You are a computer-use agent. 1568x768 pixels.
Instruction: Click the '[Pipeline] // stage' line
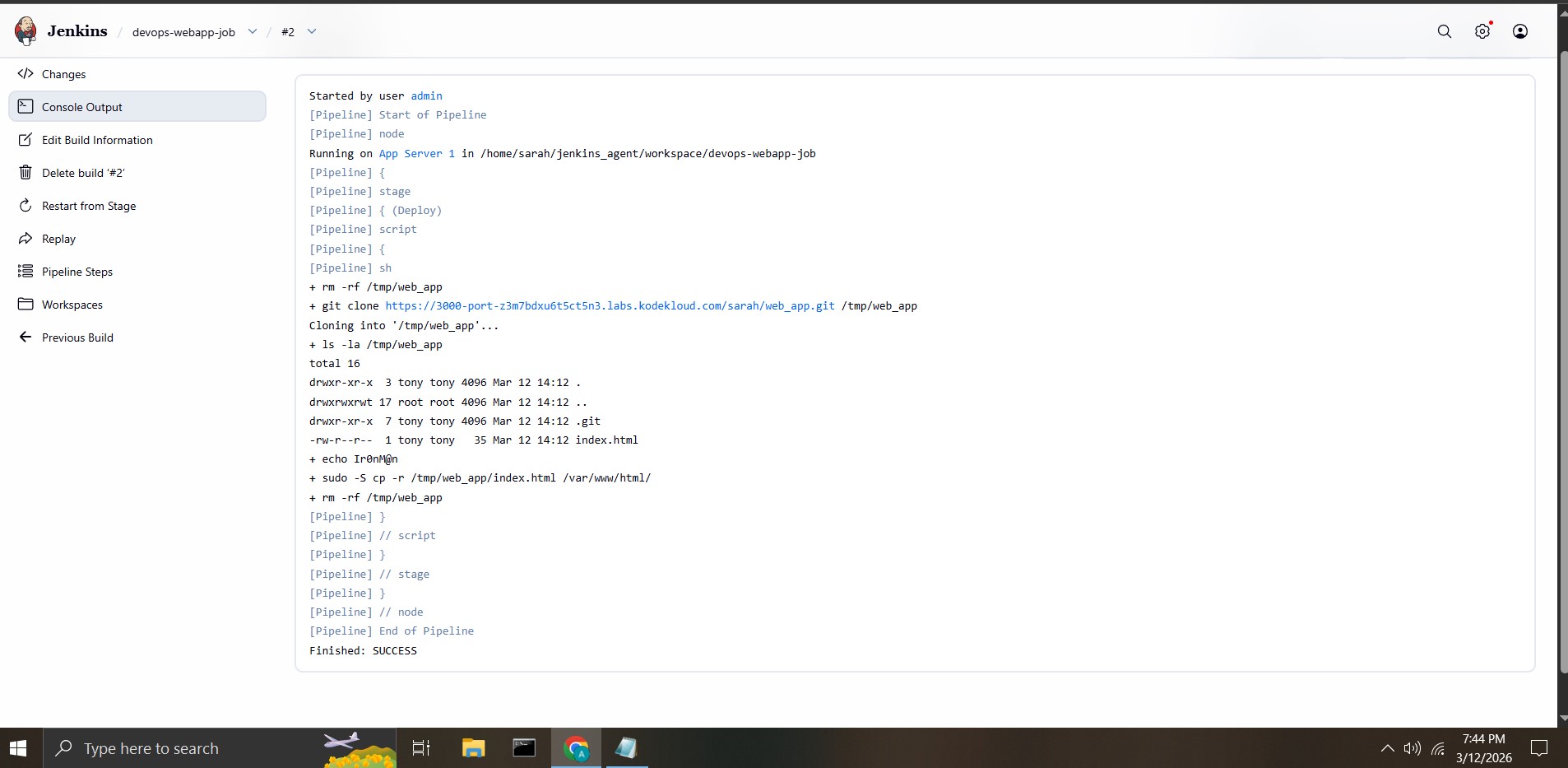point(369,574)
